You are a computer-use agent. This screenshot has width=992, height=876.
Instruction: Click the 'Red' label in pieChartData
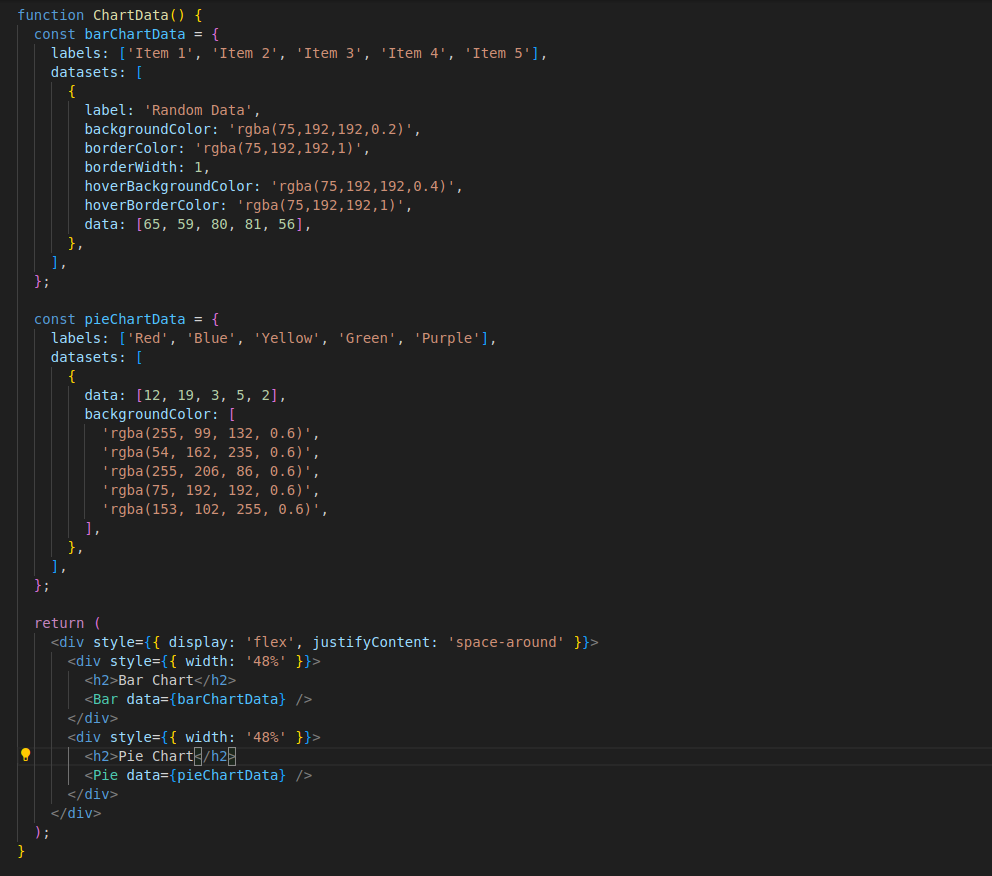tap(145, 337)
